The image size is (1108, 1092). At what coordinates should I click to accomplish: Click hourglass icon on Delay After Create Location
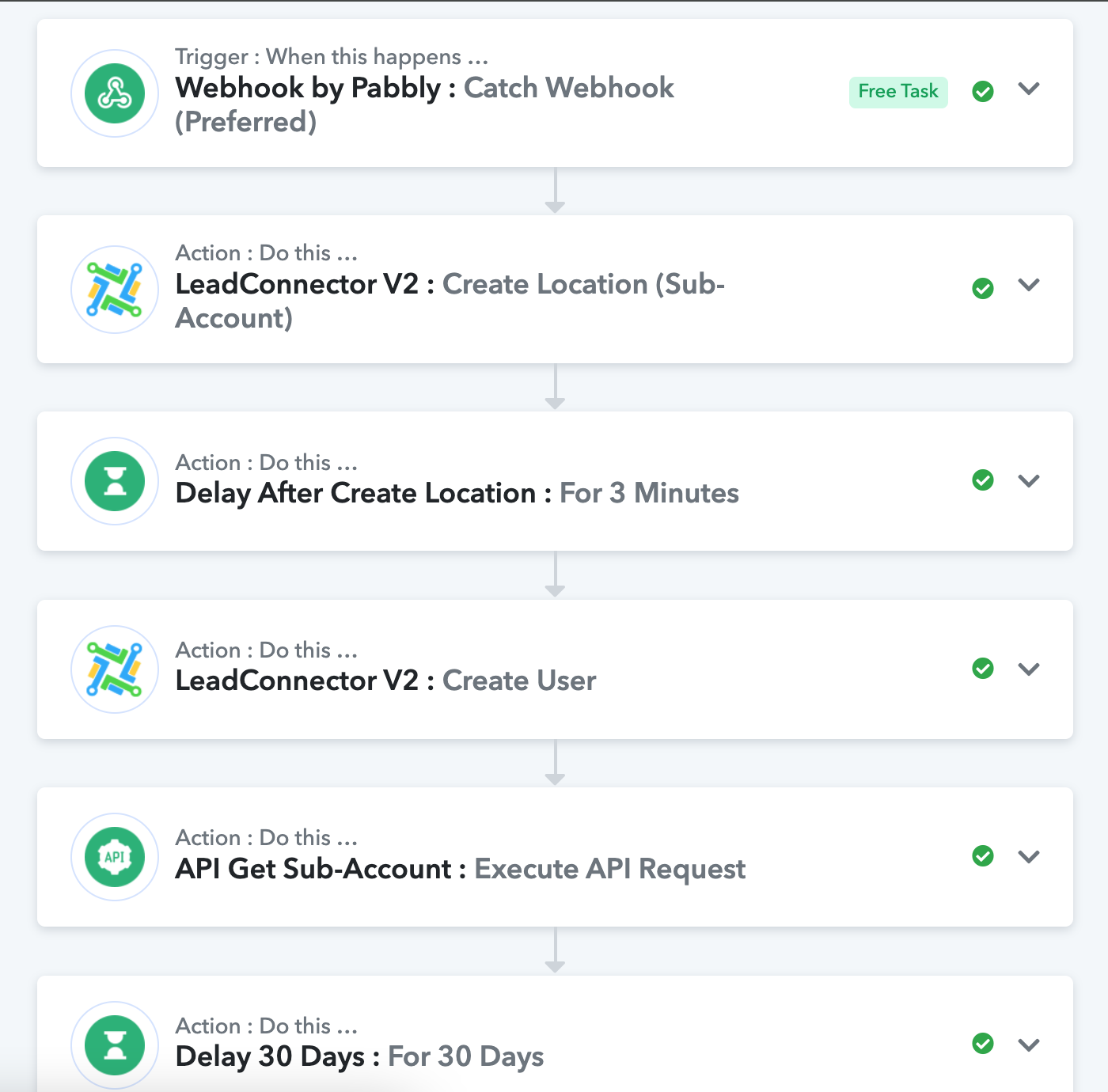point(115,480)
